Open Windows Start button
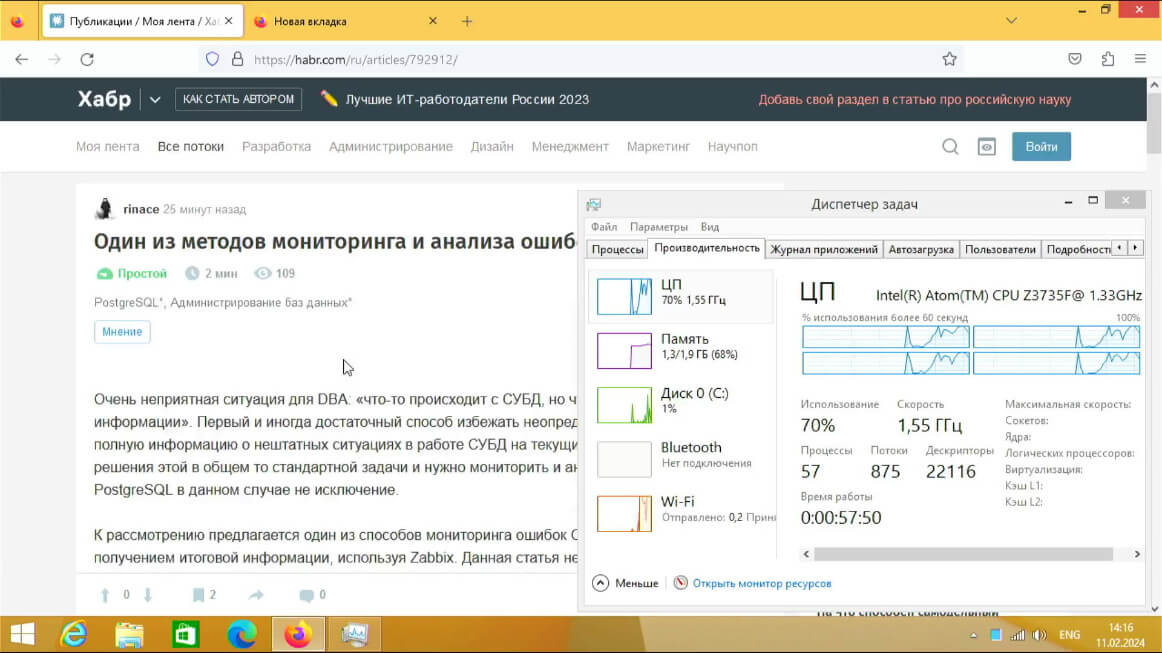The image size is (1162, 653). tap(21, 634)
